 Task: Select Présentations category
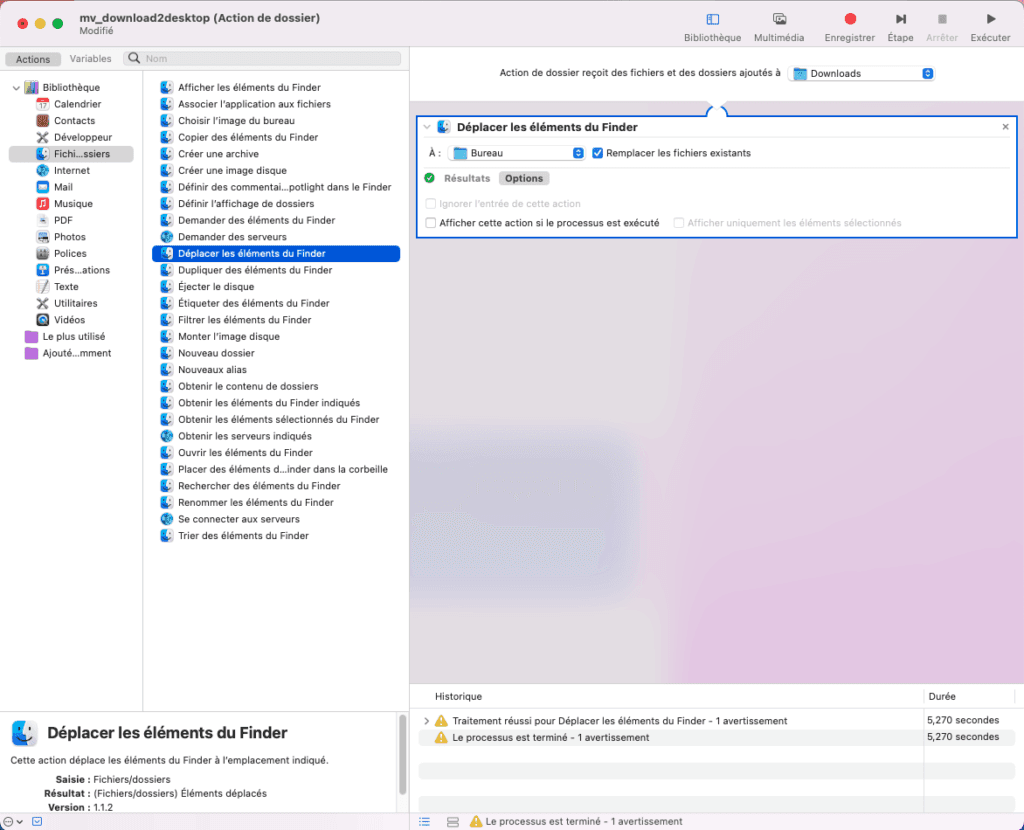coord(82,270)
